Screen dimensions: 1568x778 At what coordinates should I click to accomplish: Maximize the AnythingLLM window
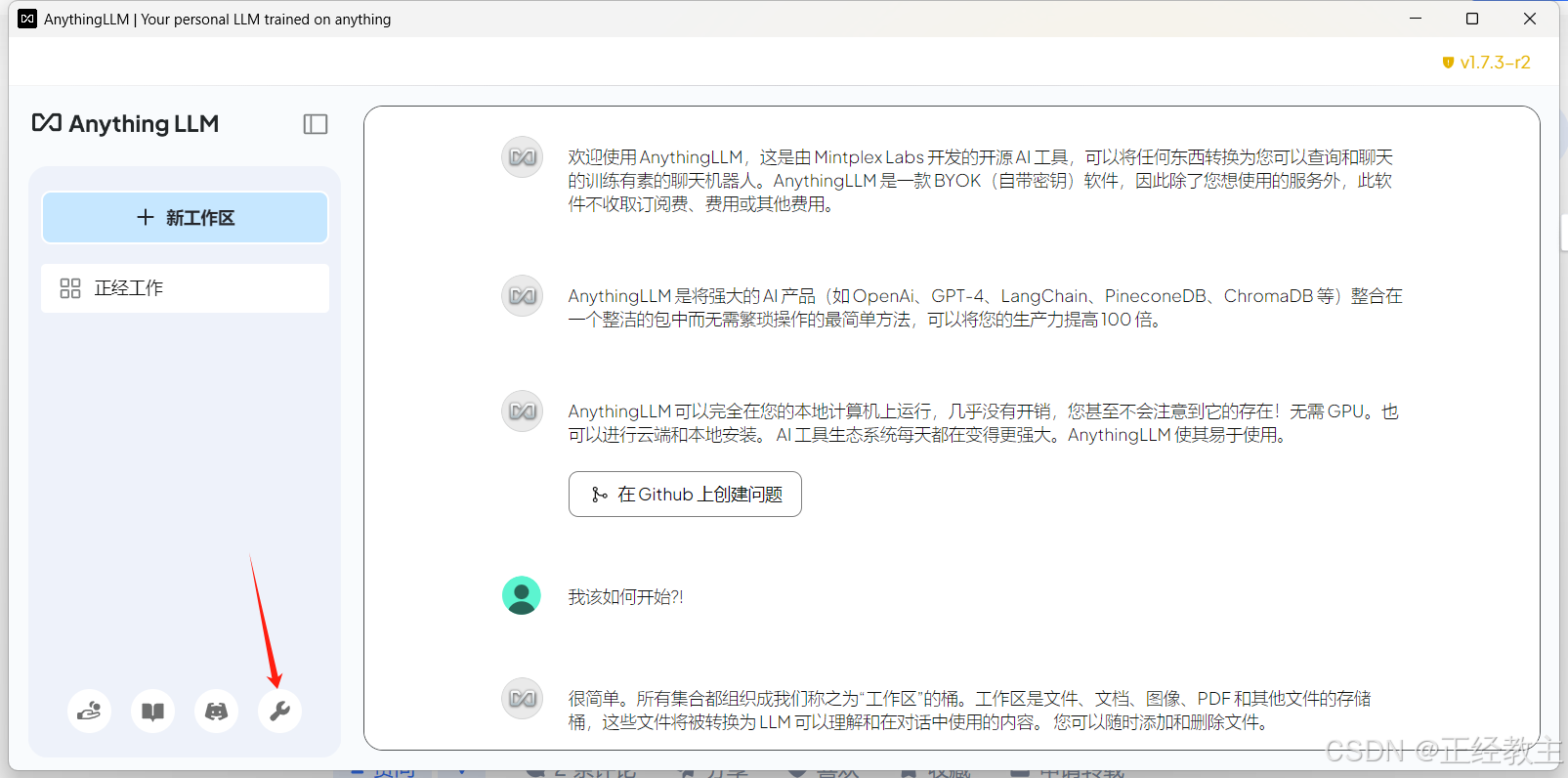click(1472, 19)
